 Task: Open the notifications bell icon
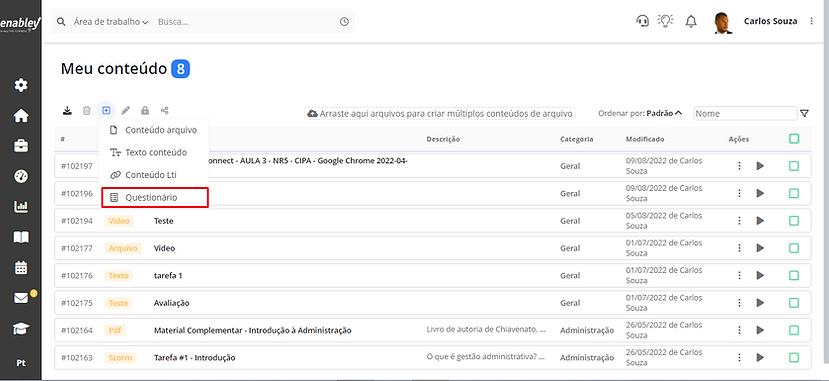click(x=690, y=21)
